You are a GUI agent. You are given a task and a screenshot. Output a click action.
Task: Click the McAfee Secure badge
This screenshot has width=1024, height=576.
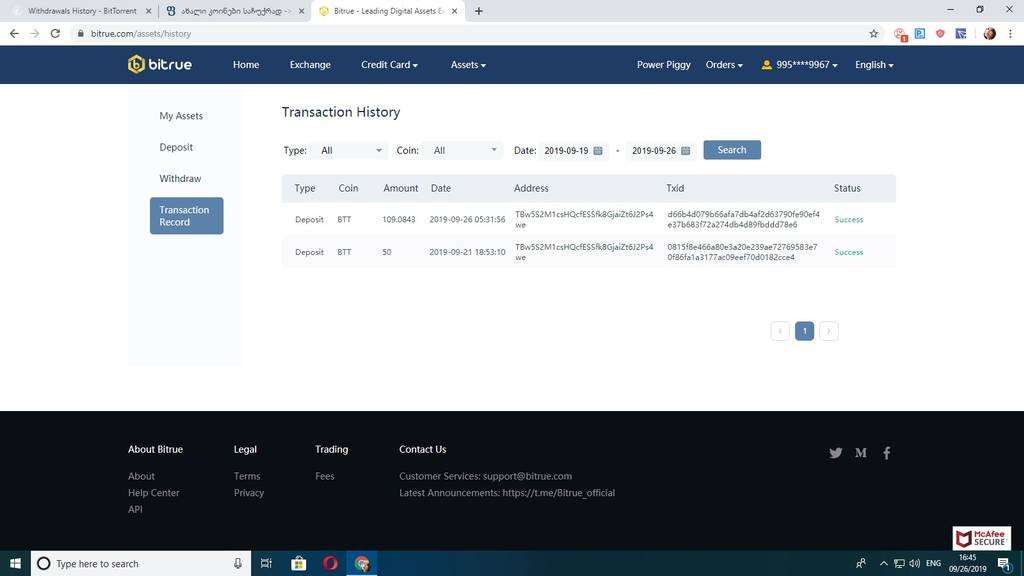tap(982, 538)
